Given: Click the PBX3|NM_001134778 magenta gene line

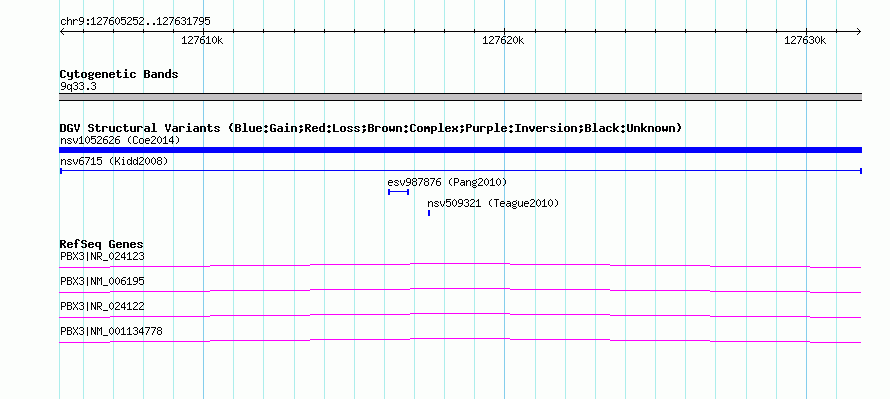Looking at the screenshot, I should tap(460, 340).
